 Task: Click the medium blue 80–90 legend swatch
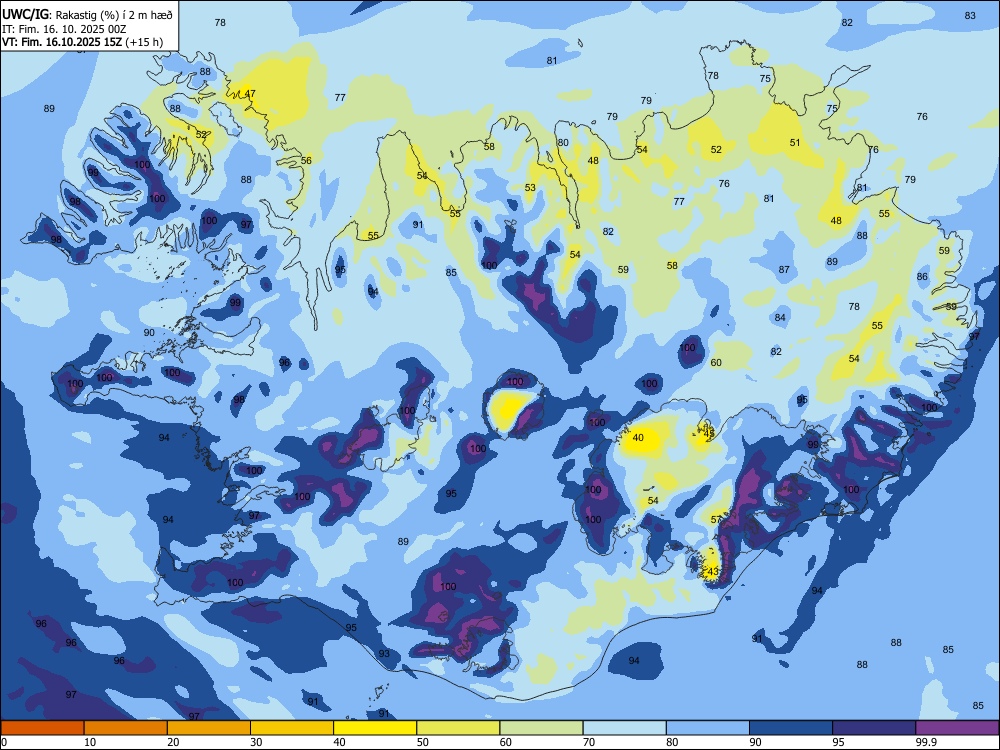(708, 728)
